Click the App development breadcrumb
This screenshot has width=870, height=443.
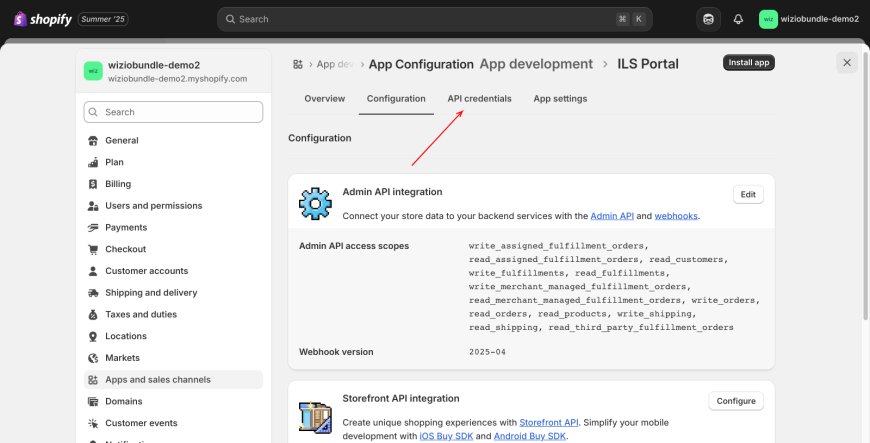tap(536, 64)
